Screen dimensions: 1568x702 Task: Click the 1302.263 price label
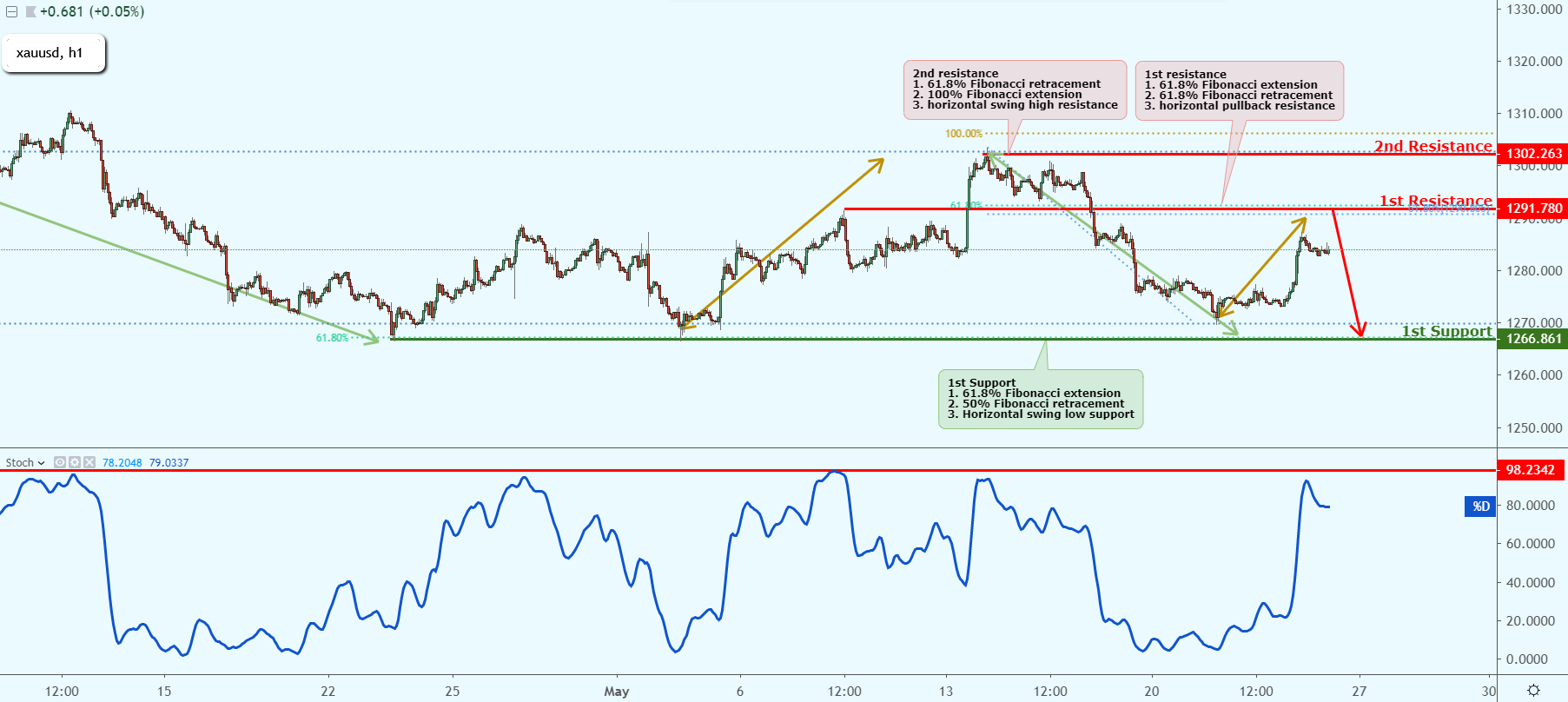click(x=1533, y=154)
